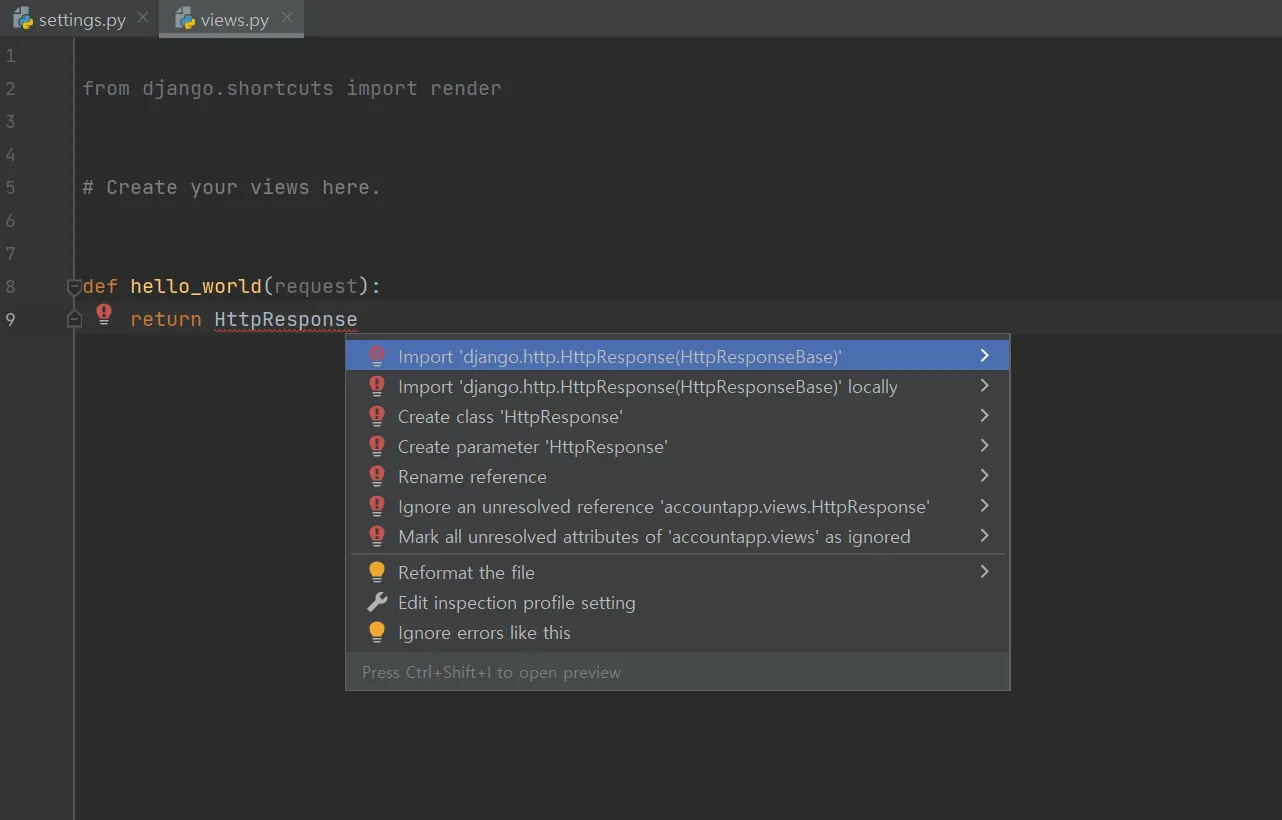The height and width of the screenshot is (820, 1282).
Task: Collapse the hello_world function fold marker on line 8
Action: (x=74, y=287)
